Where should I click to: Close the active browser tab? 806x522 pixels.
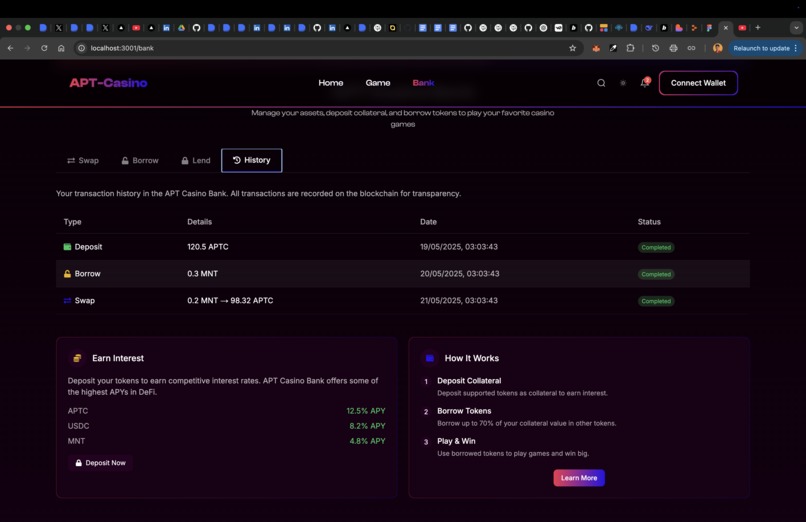[726, 28]
